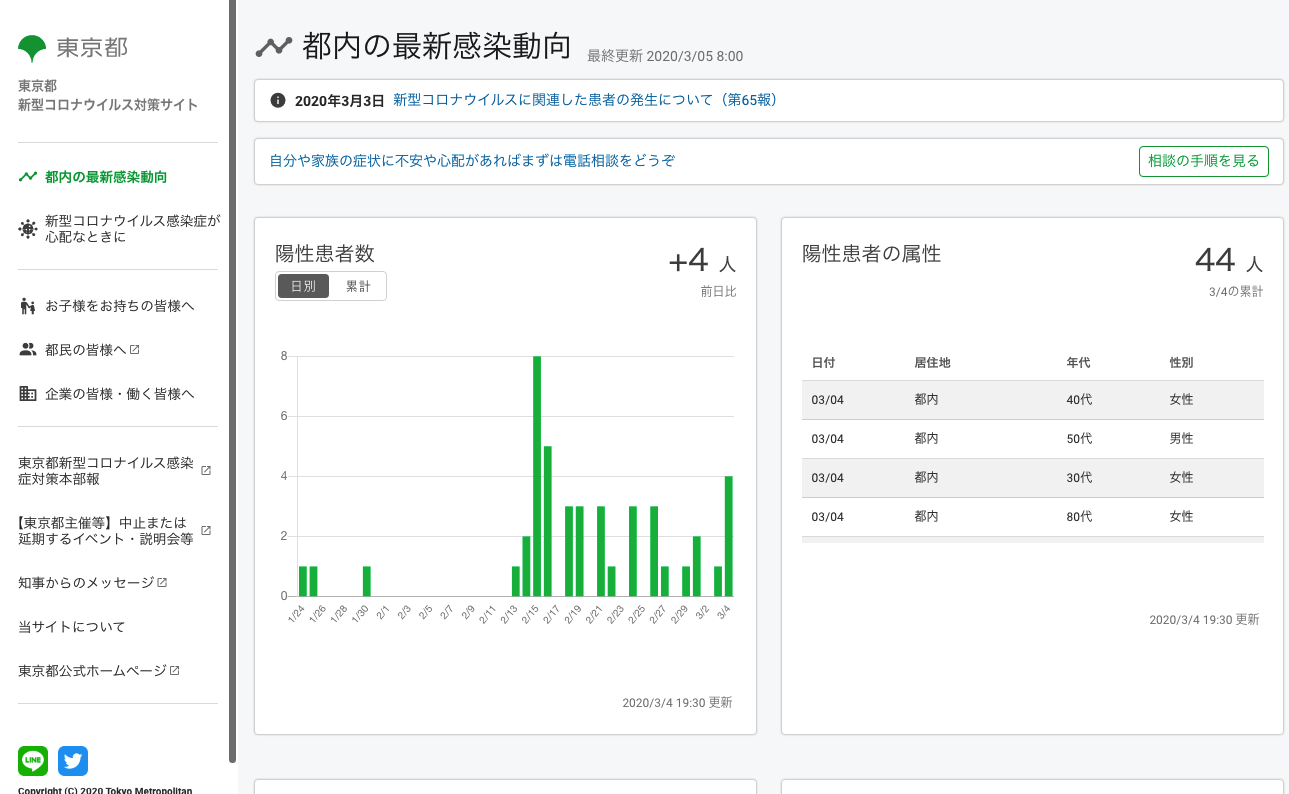Open 東京都公式ホームページ external link
This screenshot has width=1289, height=794.
(x=98, y=671)
